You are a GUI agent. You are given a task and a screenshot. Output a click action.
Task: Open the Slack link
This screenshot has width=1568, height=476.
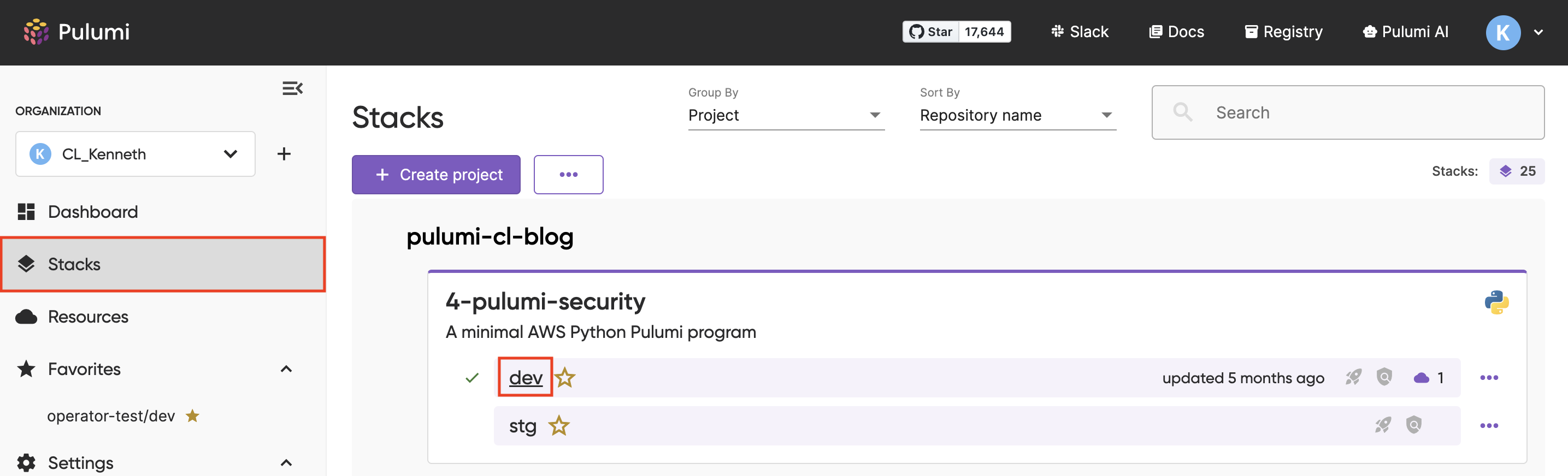point(1080,32)
